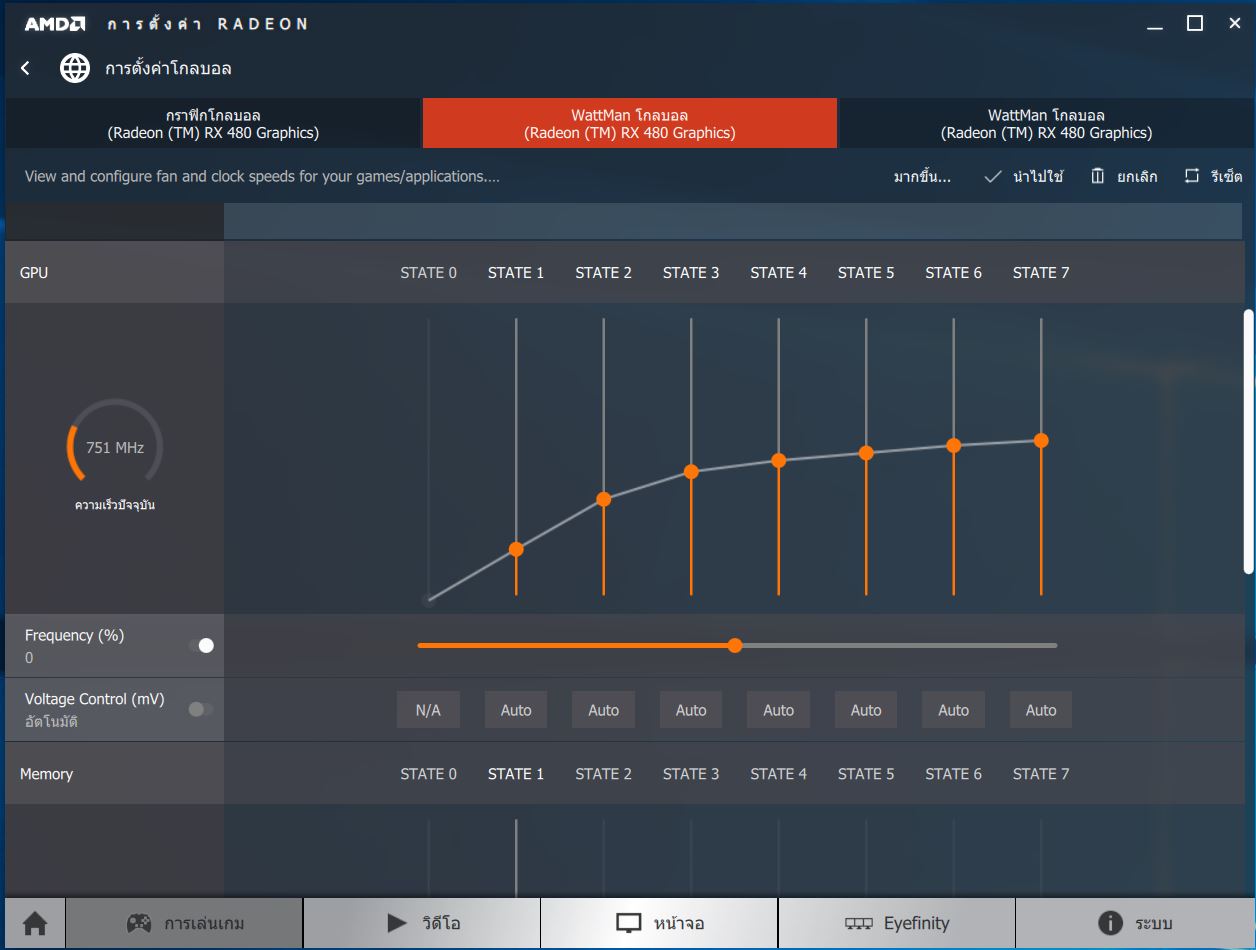Click the trash bin discard icon
The height and width of the screenshot is (950, 1256).
[1098, 176]
